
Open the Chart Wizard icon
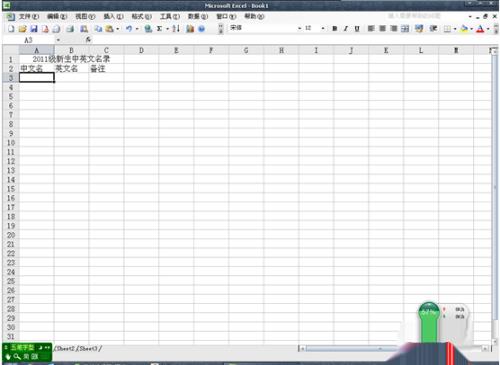click(190, 29)
